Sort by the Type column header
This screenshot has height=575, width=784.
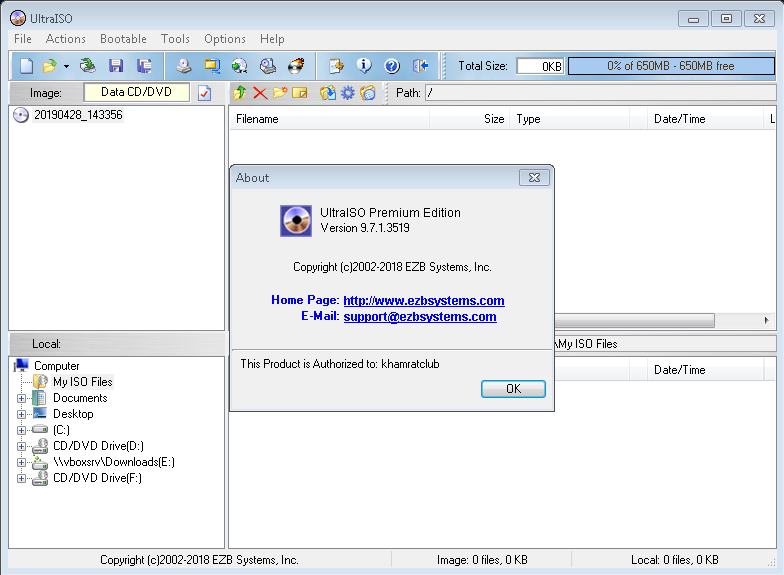point(570,119)
